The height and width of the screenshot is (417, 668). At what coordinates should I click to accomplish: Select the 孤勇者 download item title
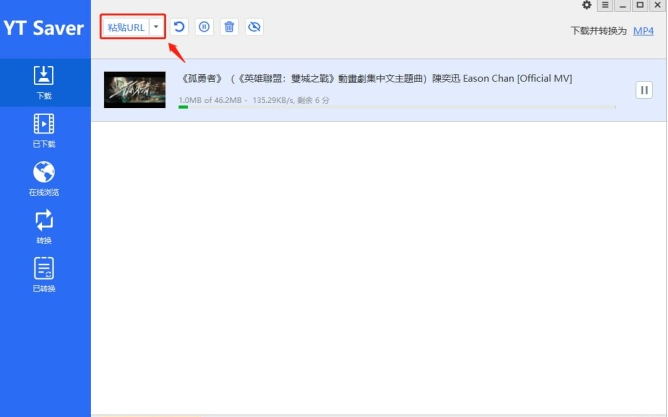point(376,78)
